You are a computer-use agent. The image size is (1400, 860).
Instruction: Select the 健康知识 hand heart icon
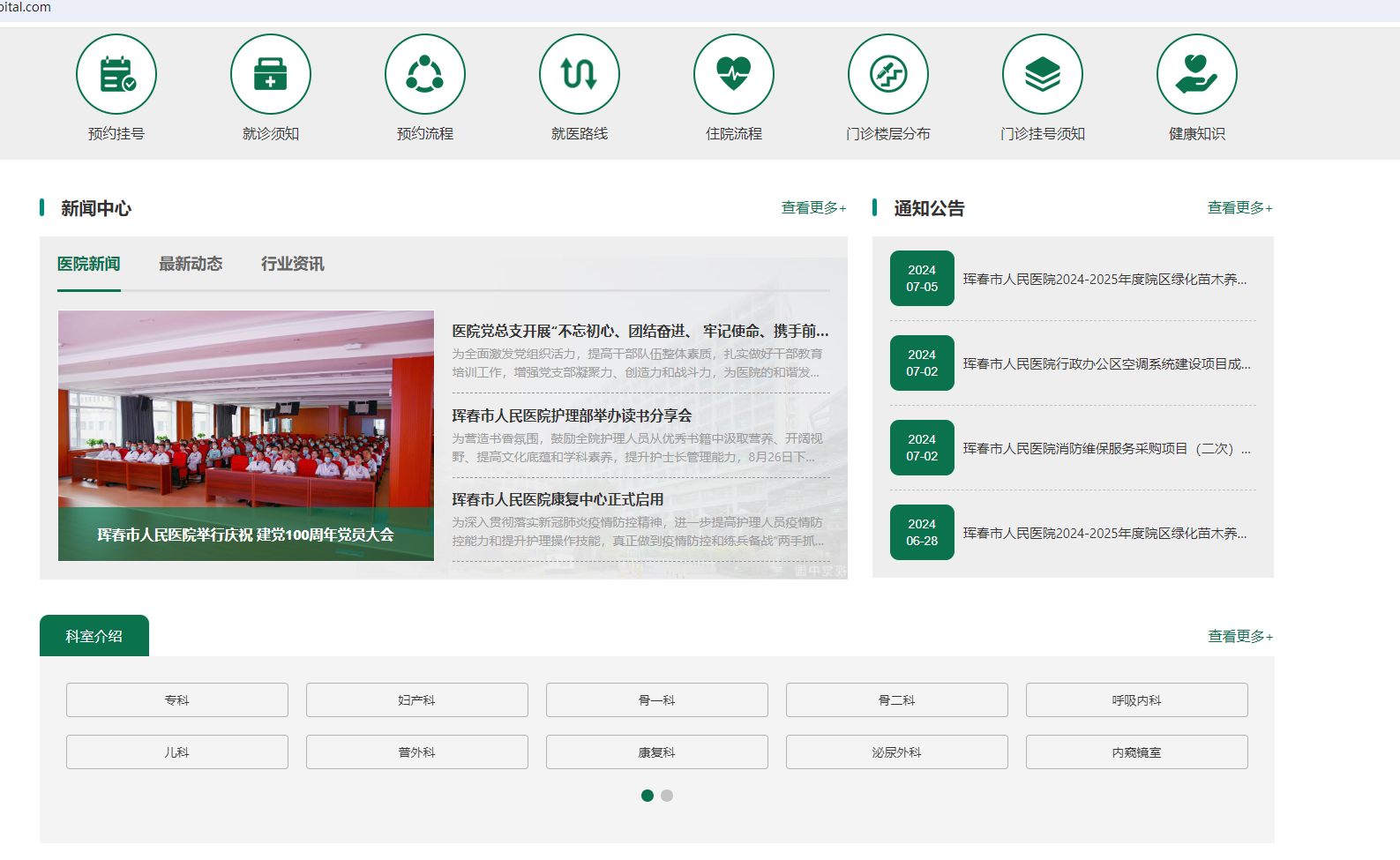(x=1197, y=74)
